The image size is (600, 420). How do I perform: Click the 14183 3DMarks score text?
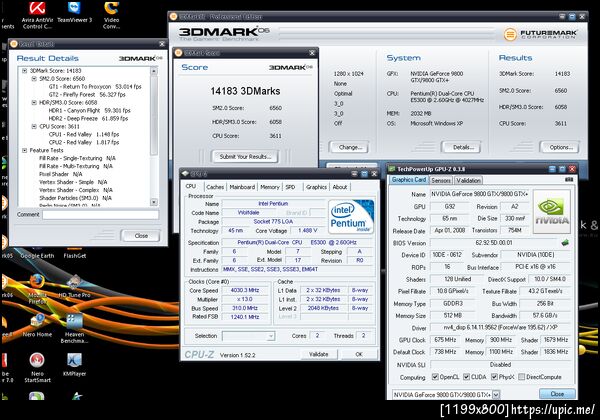pos(245,91)
